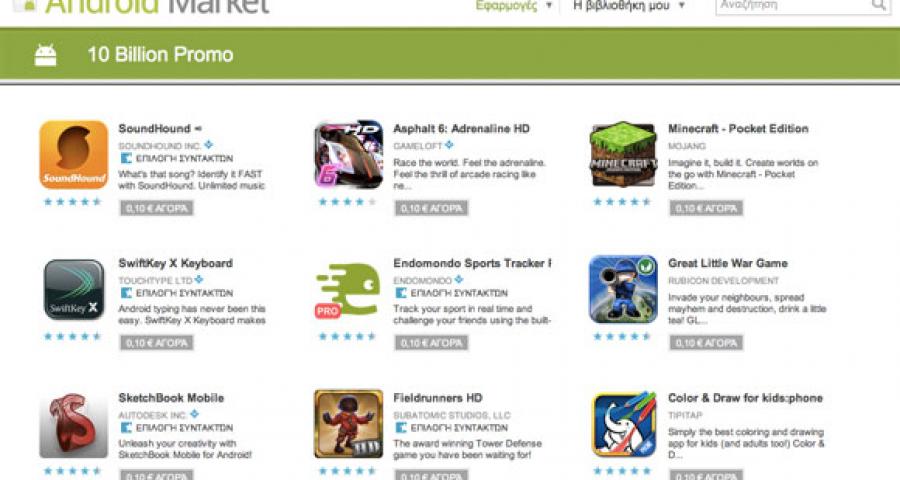The height and width of the screenshot is (480, 900).
Task: Open the SwiftKey X Keyboard icon
Action: [74, 289]
